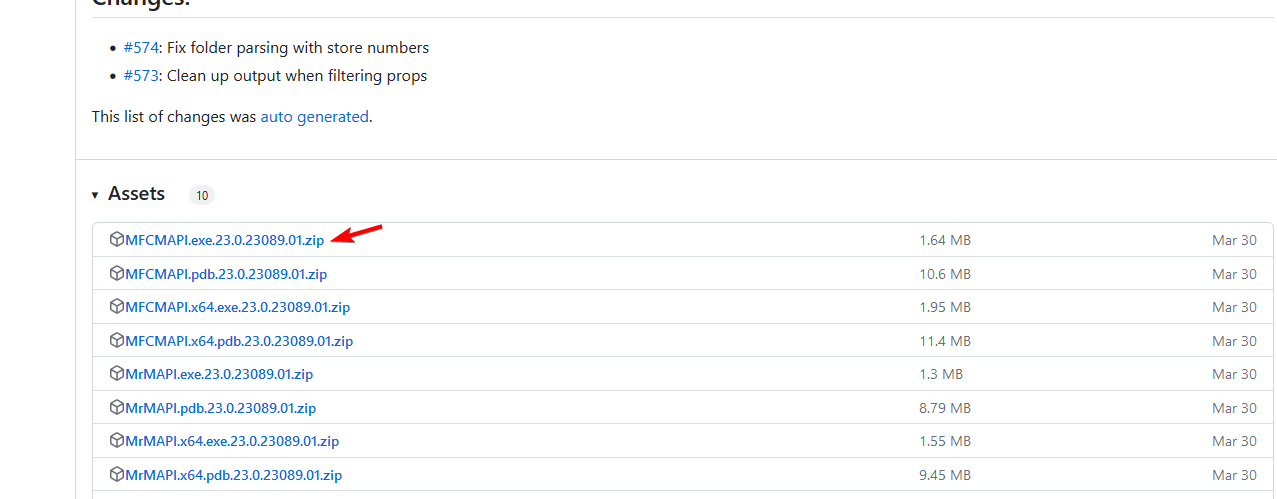This screenshot has width=1277, height=499.
Task: Download MFCMAPI.pdb.23.0.23089.01.zip
Action: pyautogui.click(x=226, y=274)
